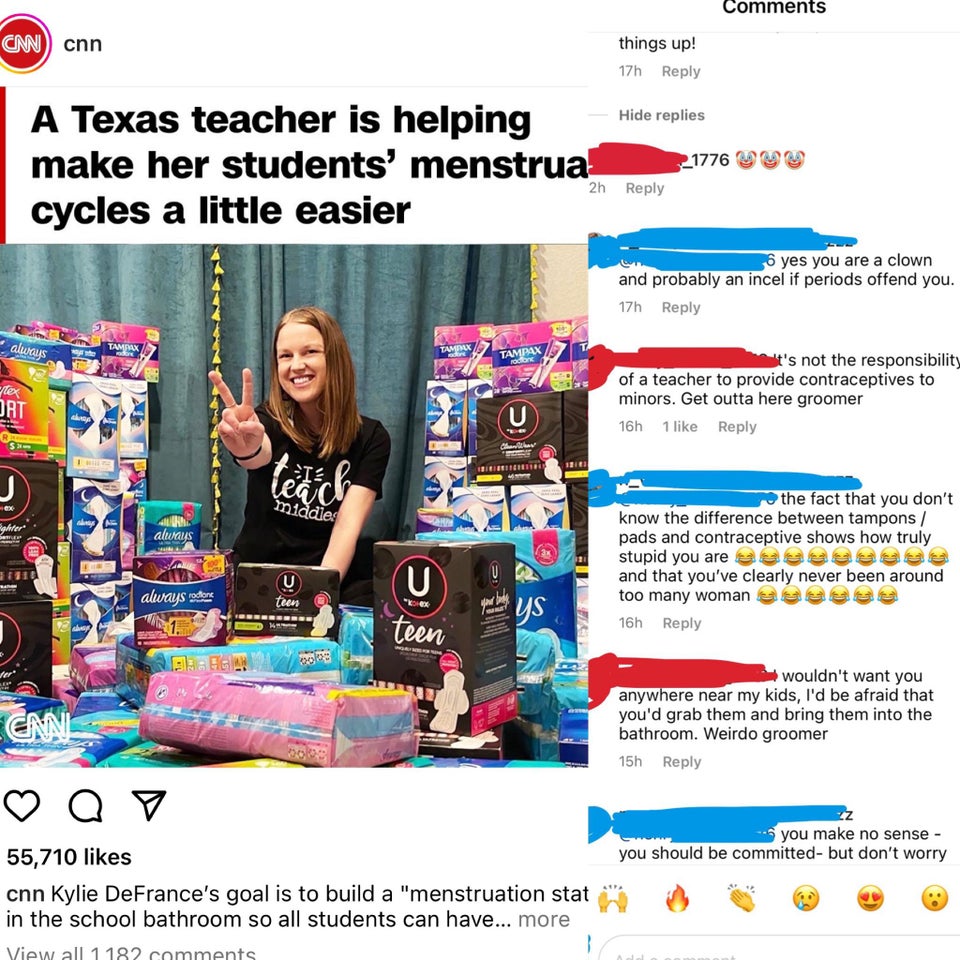Insert the fire emoji
Screen dimensions: 960x960
click(678, 899)
